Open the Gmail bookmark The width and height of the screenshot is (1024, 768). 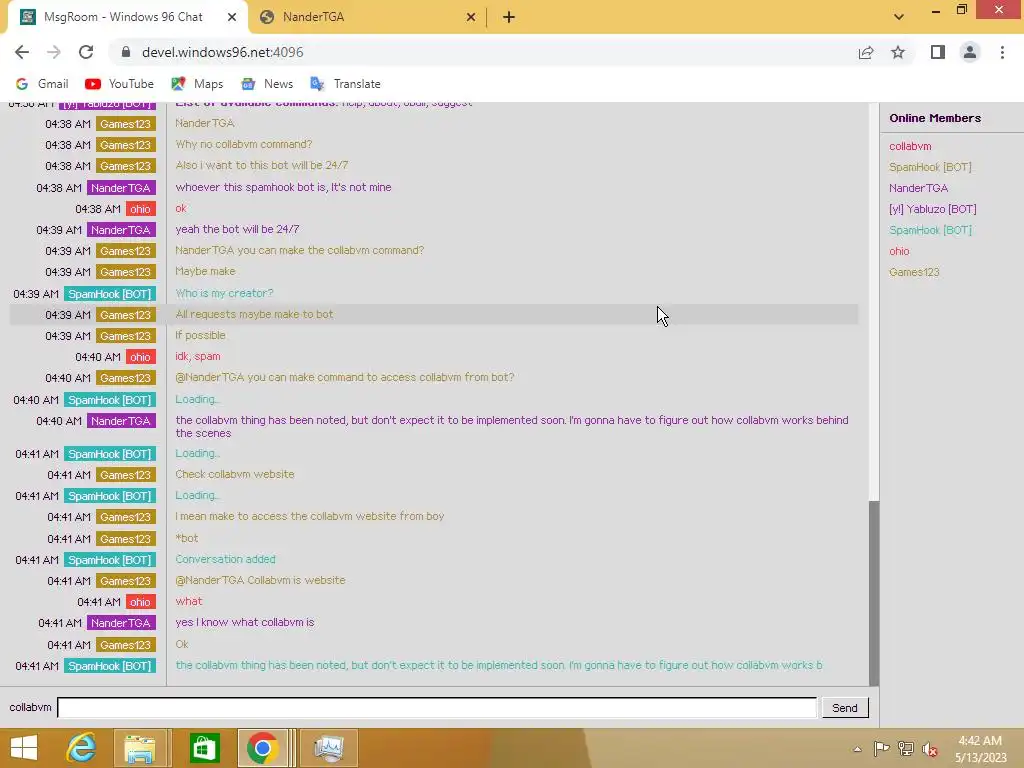click(x=42, y=84)
